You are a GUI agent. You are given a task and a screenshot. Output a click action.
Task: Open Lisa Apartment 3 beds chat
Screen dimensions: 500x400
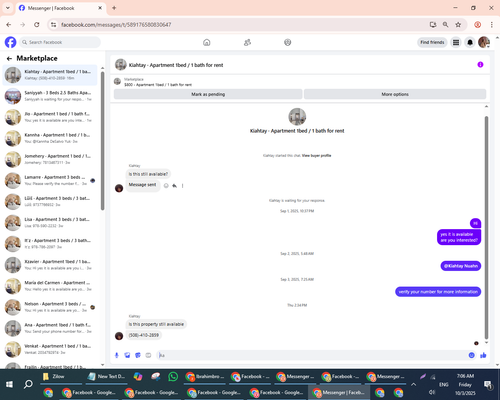tap(50, 223)
